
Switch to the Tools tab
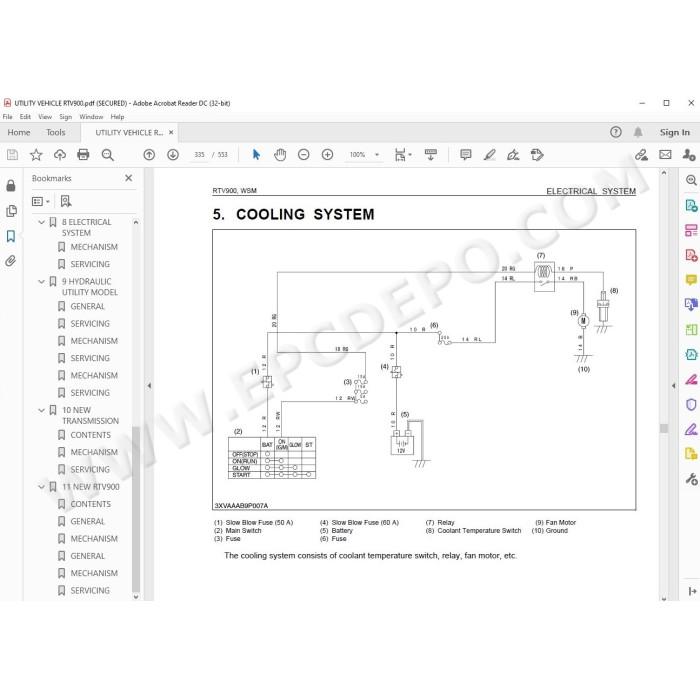coord(55,133)
